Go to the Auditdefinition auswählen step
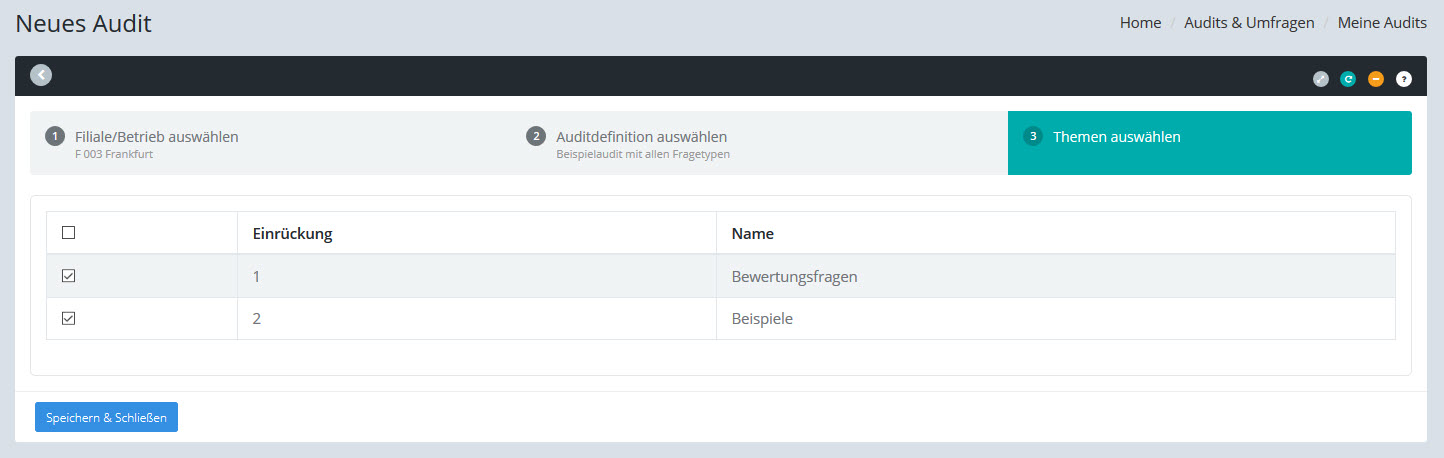 [x=641, y=137]
